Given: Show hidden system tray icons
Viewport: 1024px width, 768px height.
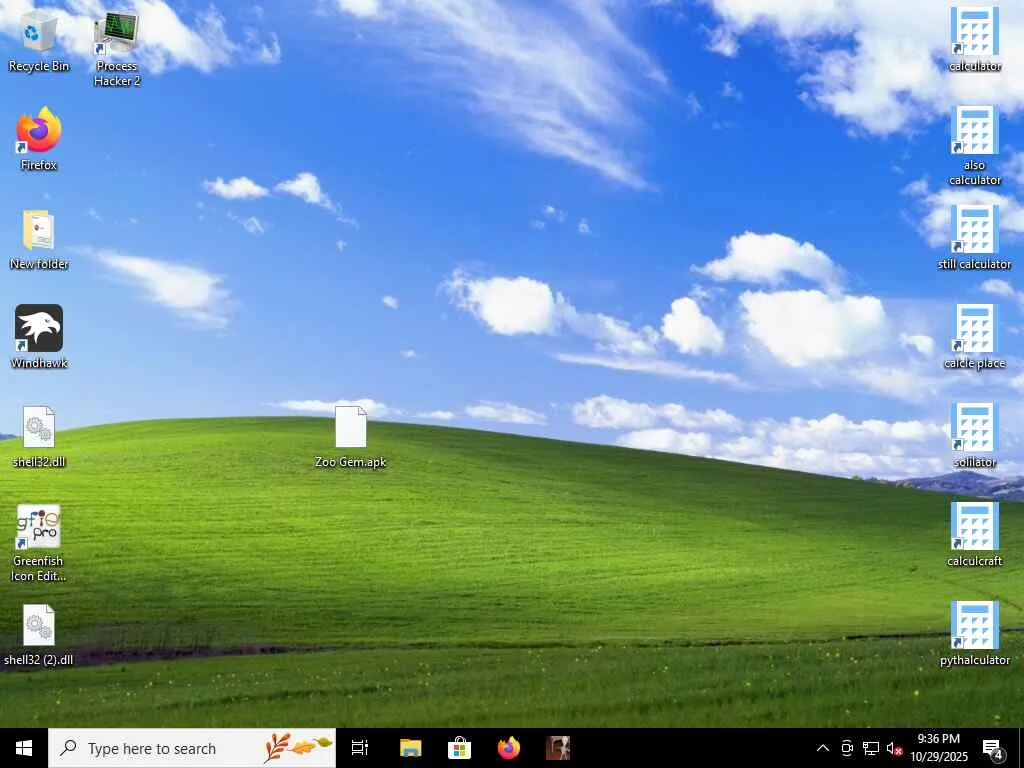Looking at the screenshot, I should (823, 748).
